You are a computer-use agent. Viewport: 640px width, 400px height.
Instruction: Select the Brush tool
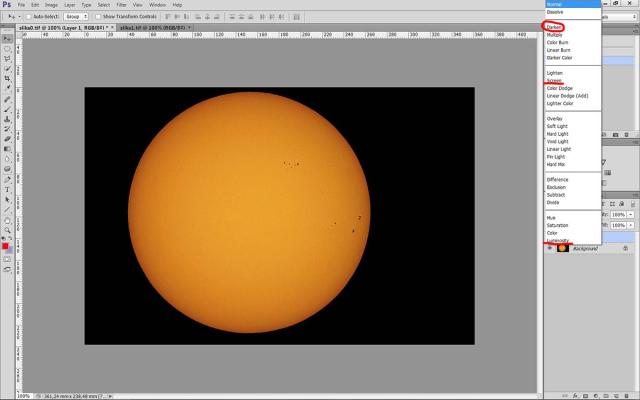point(6,109)
